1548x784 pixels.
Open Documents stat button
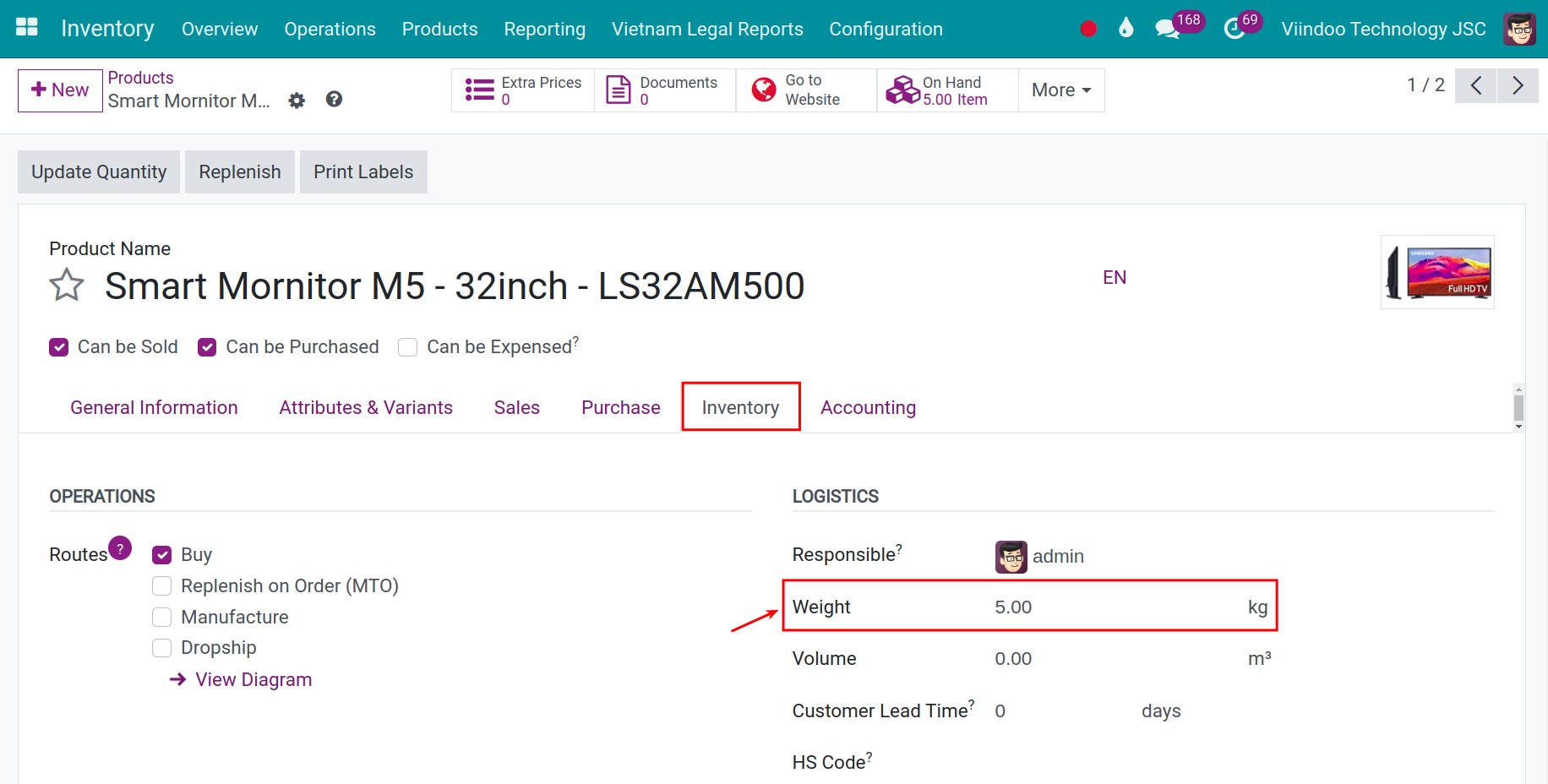point(665,90)
